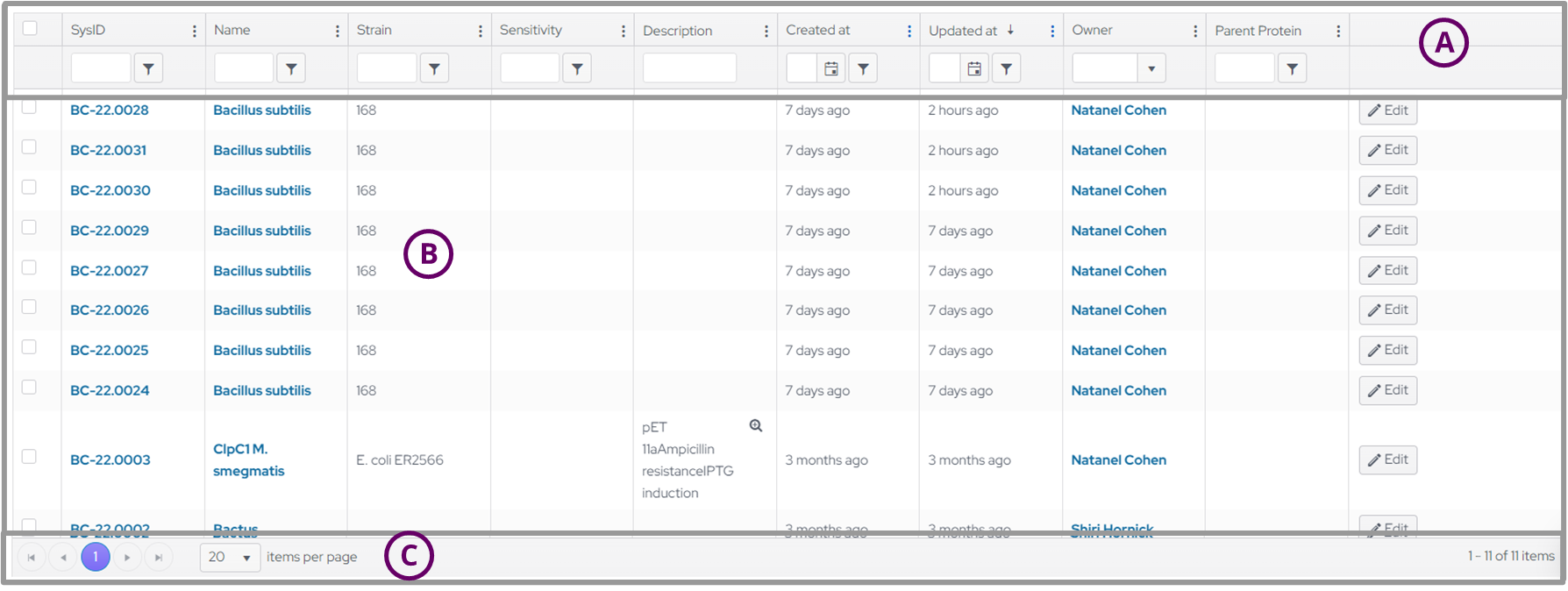
Task: Click Edit button for BC-22.0028
Action: (x=1387, y=110)
